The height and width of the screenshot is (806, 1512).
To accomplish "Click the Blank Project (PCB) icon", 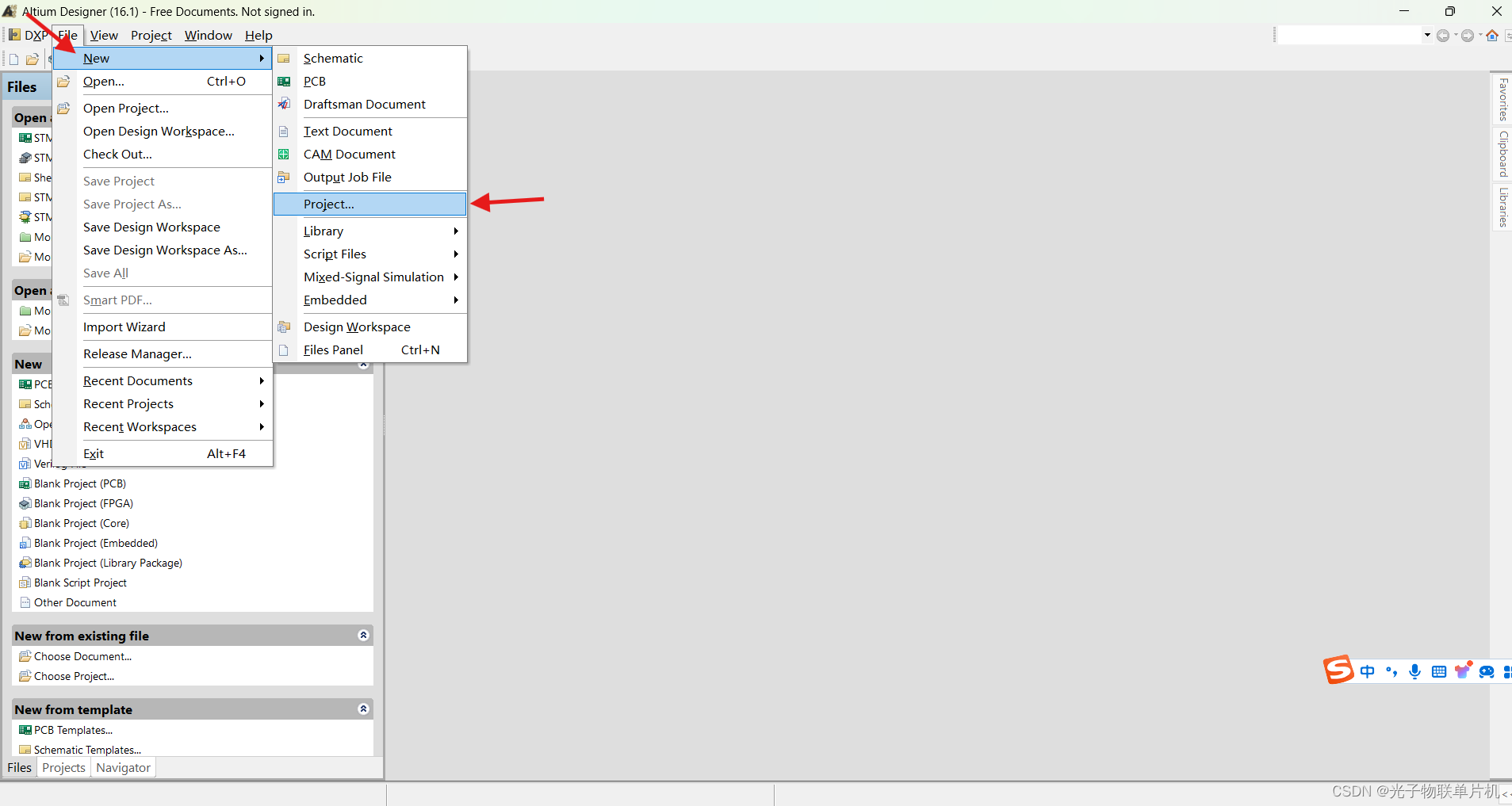I will [25, 484].
